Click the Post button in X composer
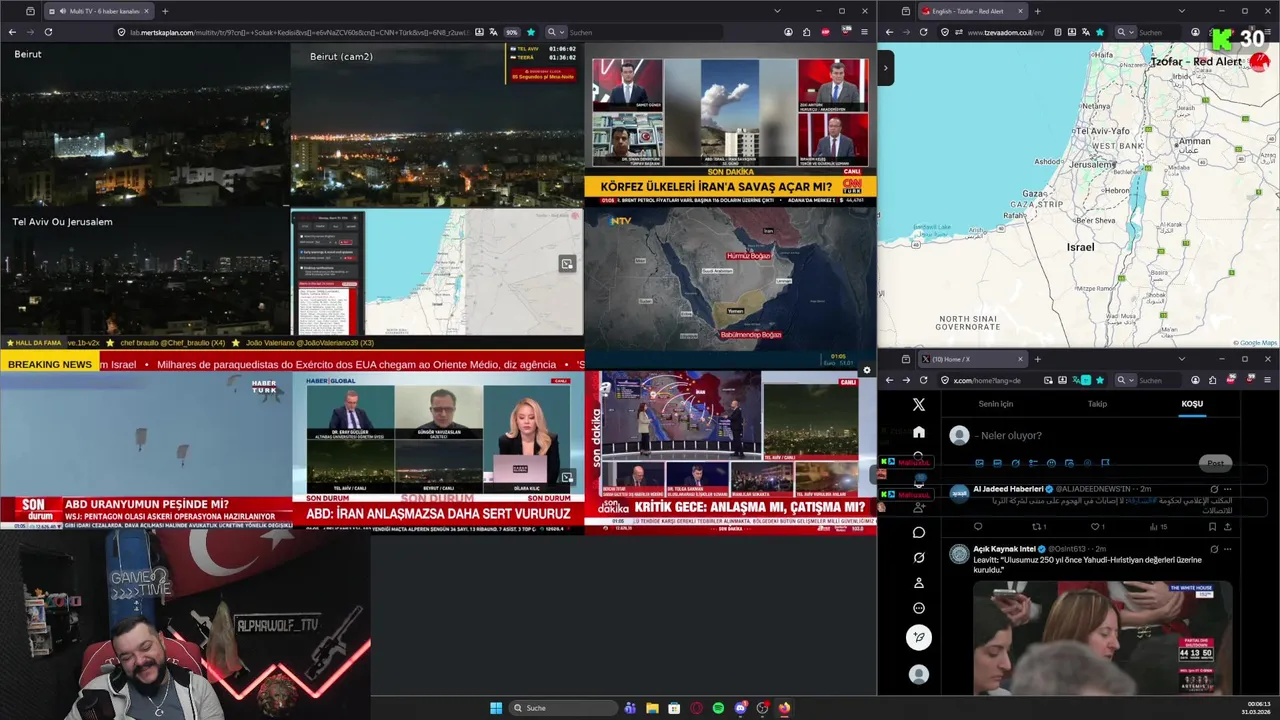The height and width of the screenshot is (720, 1280). [x=1215, y=463]
